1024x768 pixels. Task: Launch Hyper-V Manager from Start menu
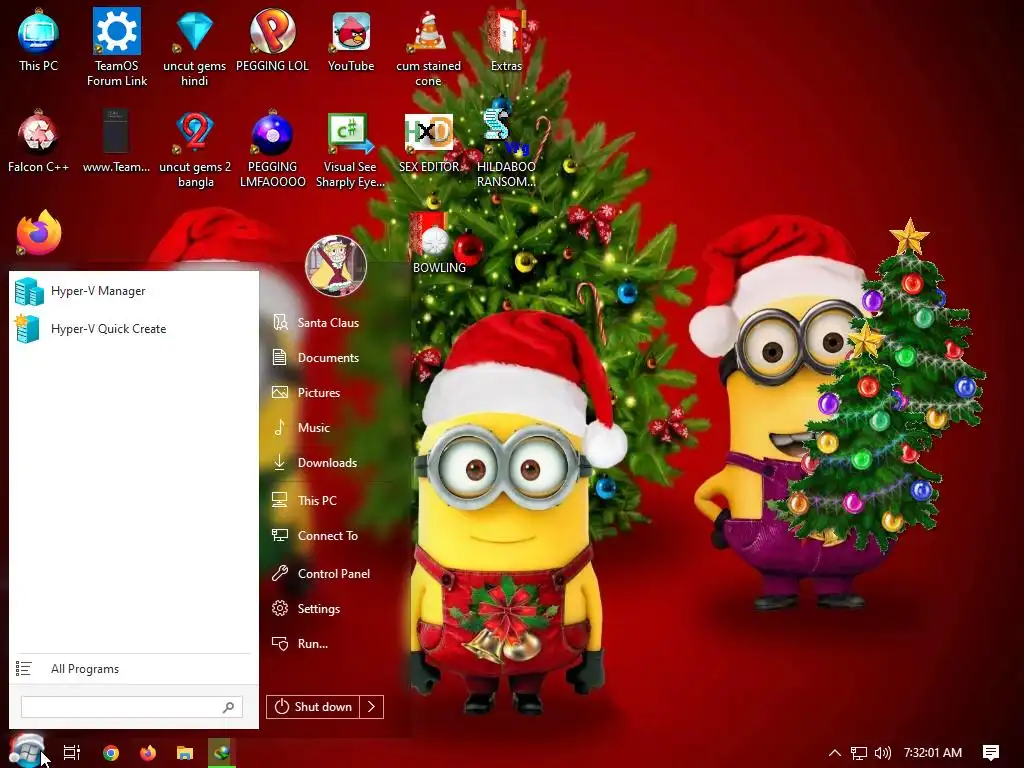(x=133, y=291)
